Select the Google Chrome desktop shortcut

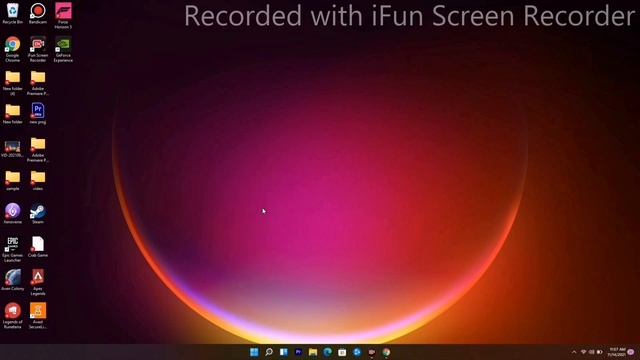13,49
